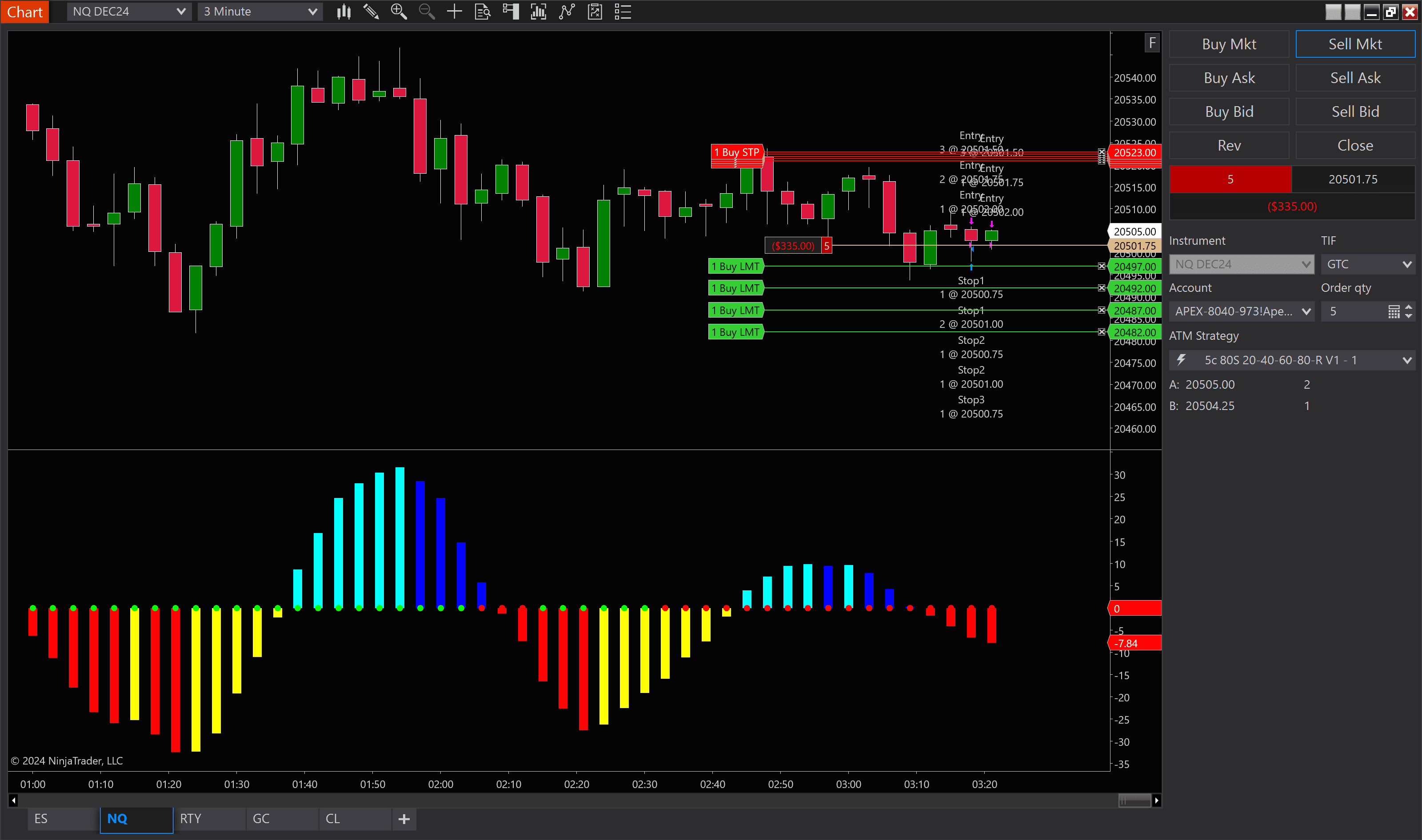Open the Data Box viewer icon
1422x840 pixels.
(482, 11)
